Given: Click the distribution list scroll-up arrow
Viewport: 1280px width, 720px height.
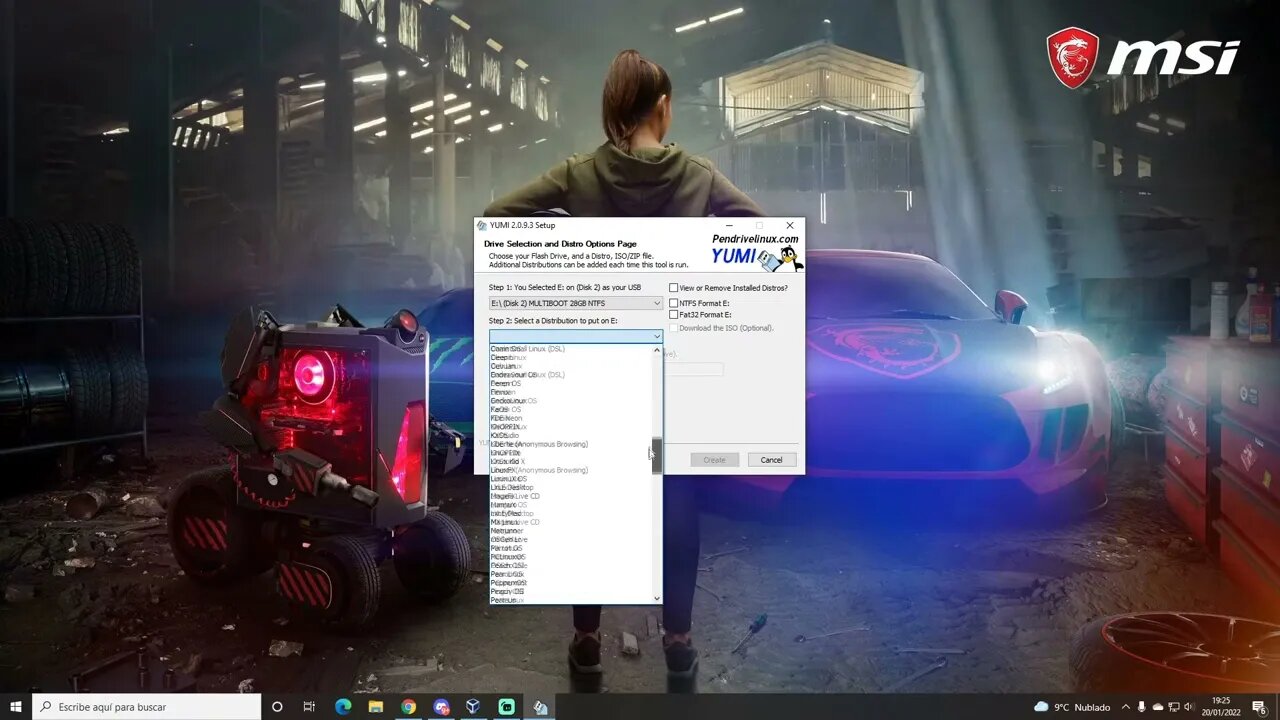Looking at the screenshot, I should 657,350.
